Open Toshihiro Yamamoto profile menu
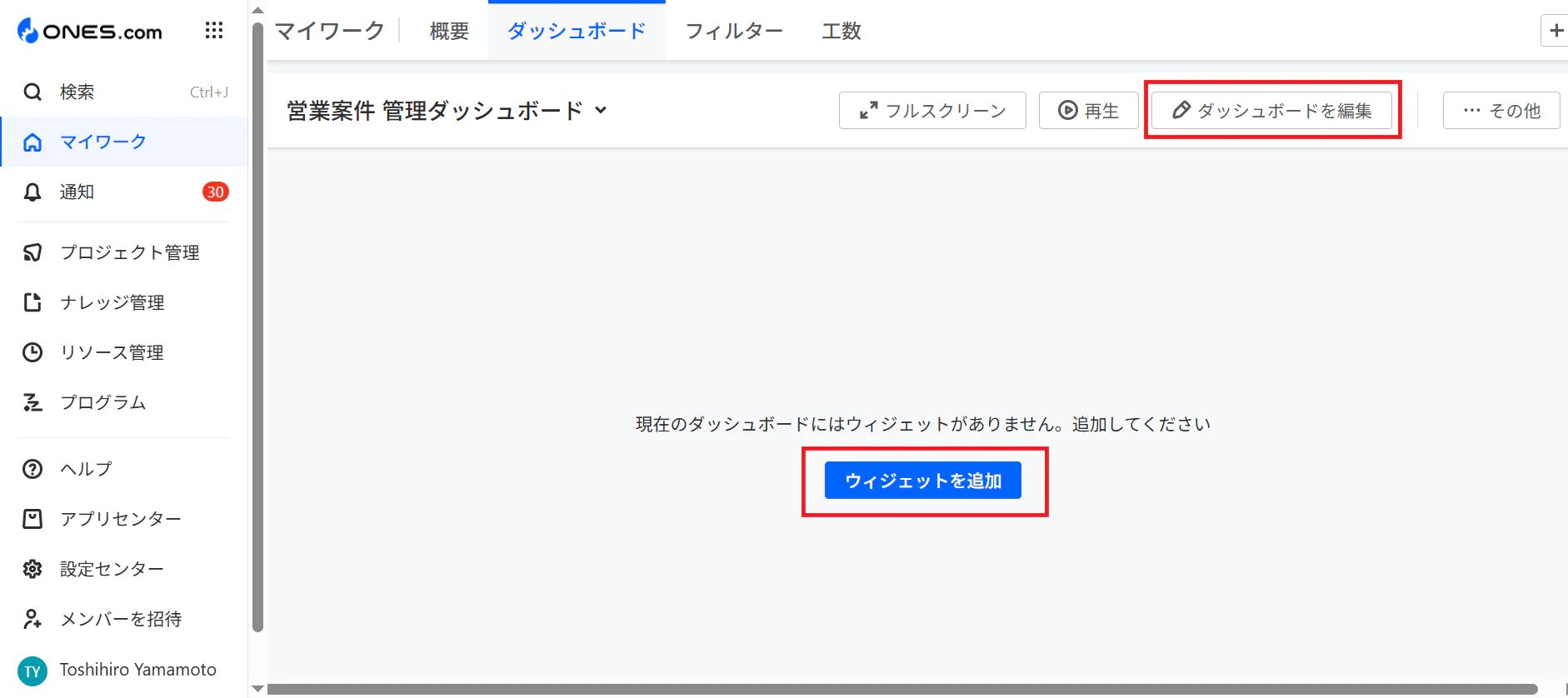 (x=124, y=670)
